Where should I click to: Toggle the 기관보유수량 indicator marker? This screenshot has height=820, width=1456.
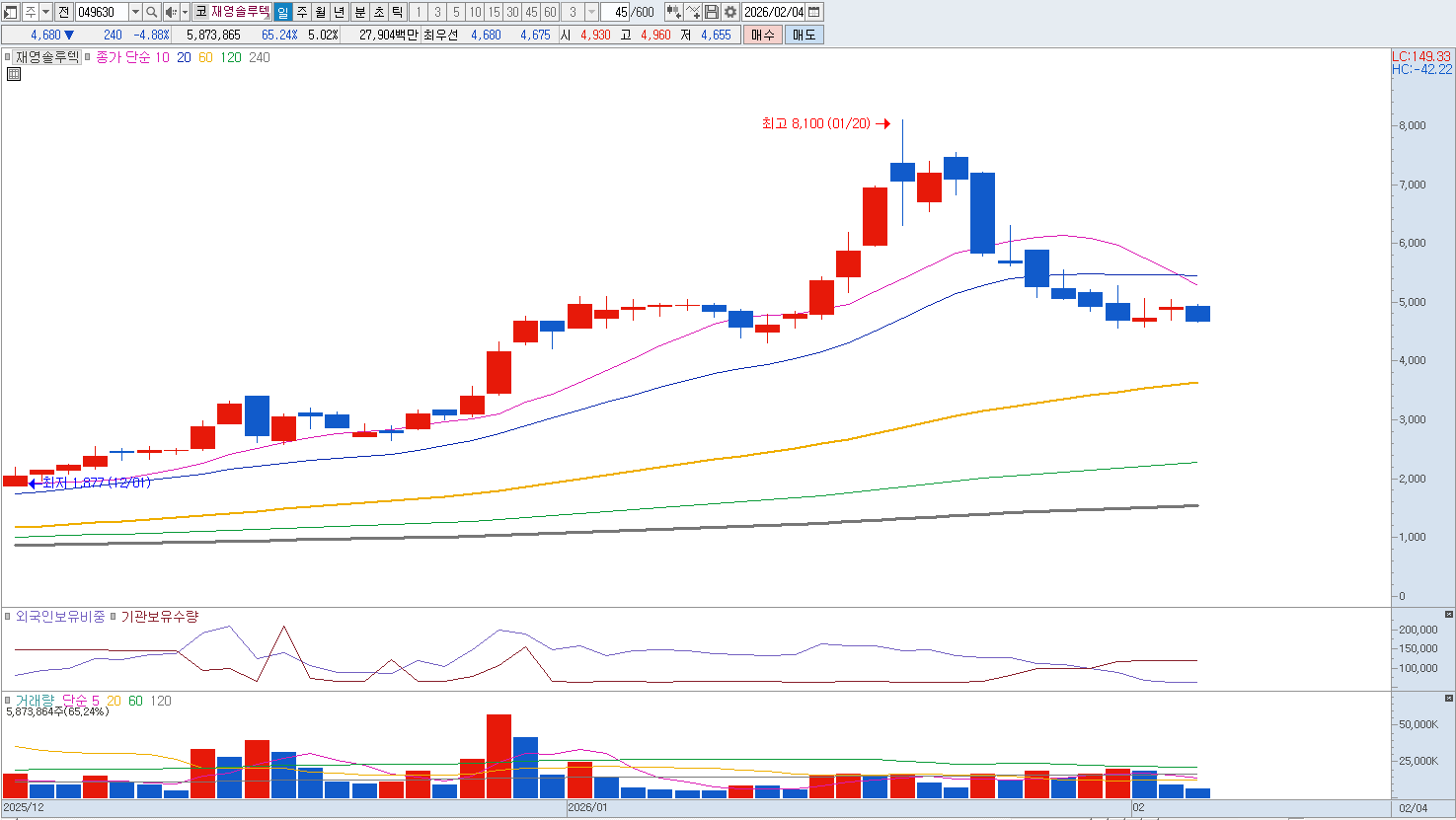tap(114, 617)
